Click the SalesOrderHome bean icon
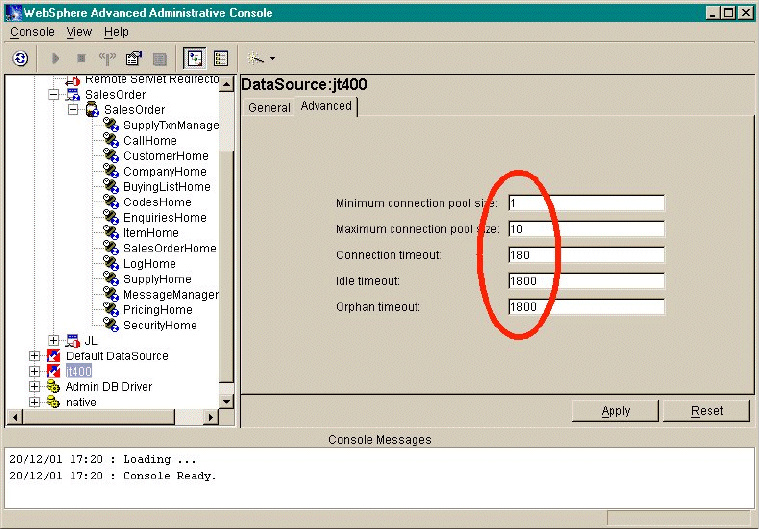The image size is (759, 529). click(111, 248)
